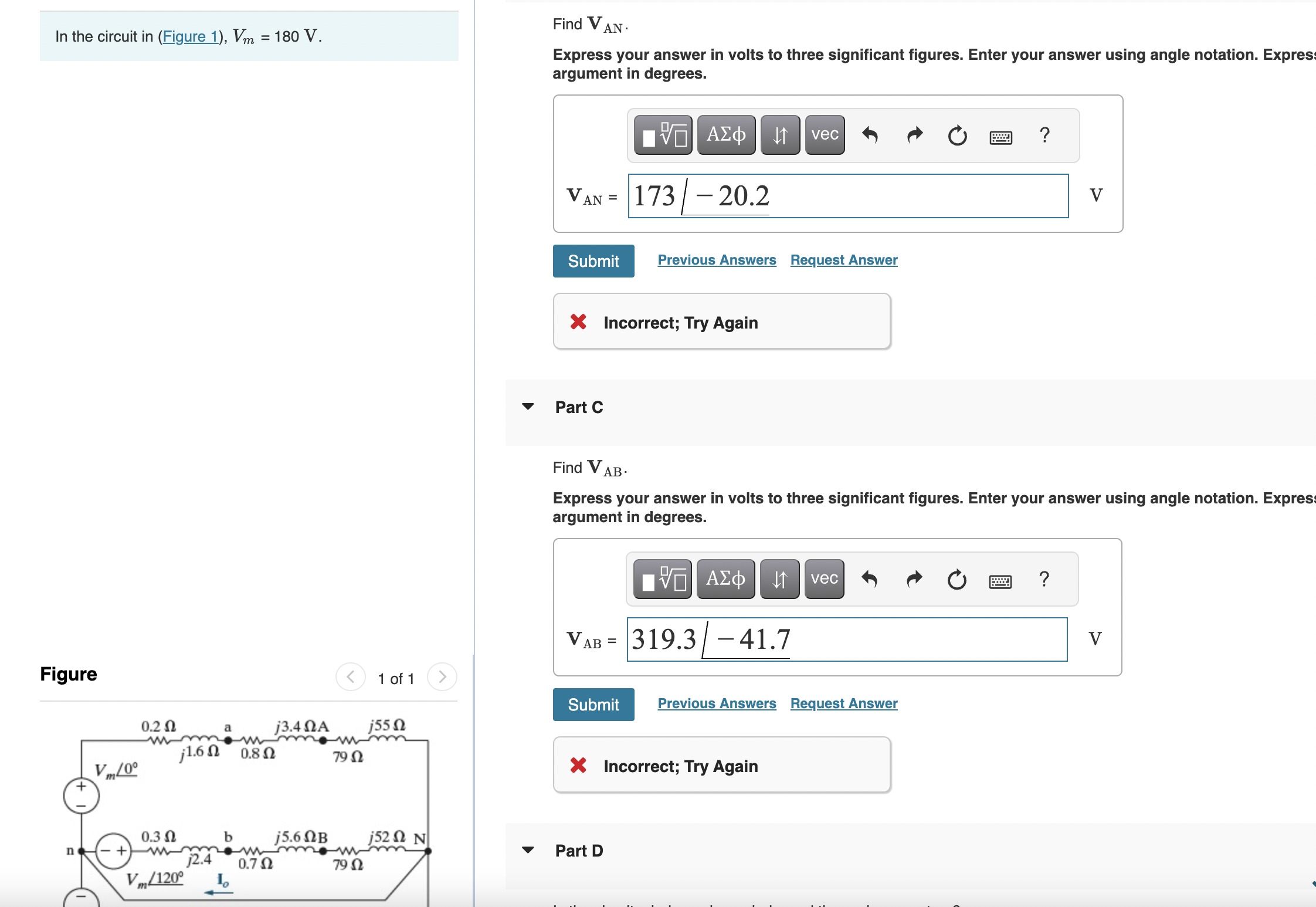Screen dimensions: 1316x907
Task: Click the previous figure navigation arrow
Action: (x=350, y=677)
